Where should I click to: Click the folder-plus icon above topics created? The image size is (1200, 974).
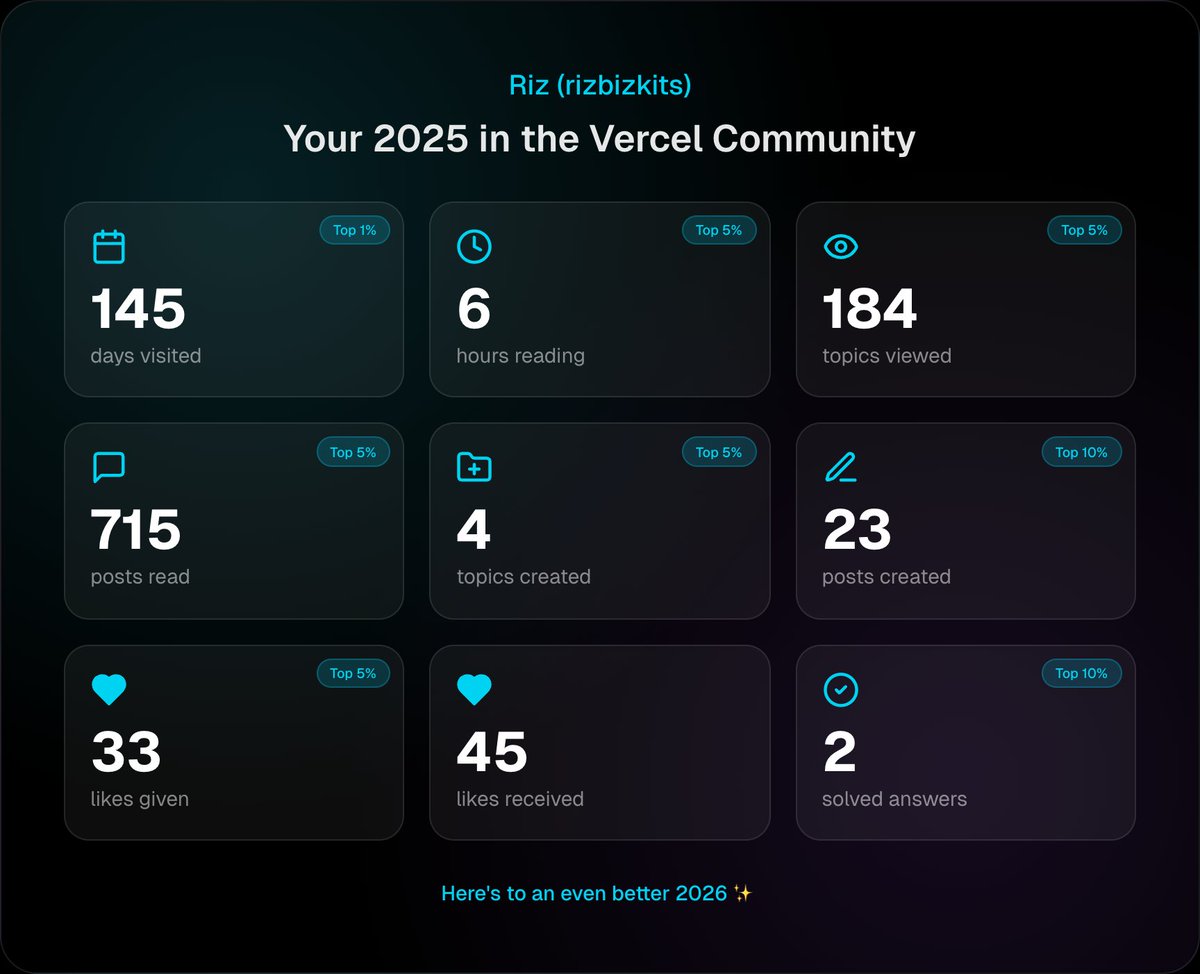pyautogui.click(x=474, y=467)
